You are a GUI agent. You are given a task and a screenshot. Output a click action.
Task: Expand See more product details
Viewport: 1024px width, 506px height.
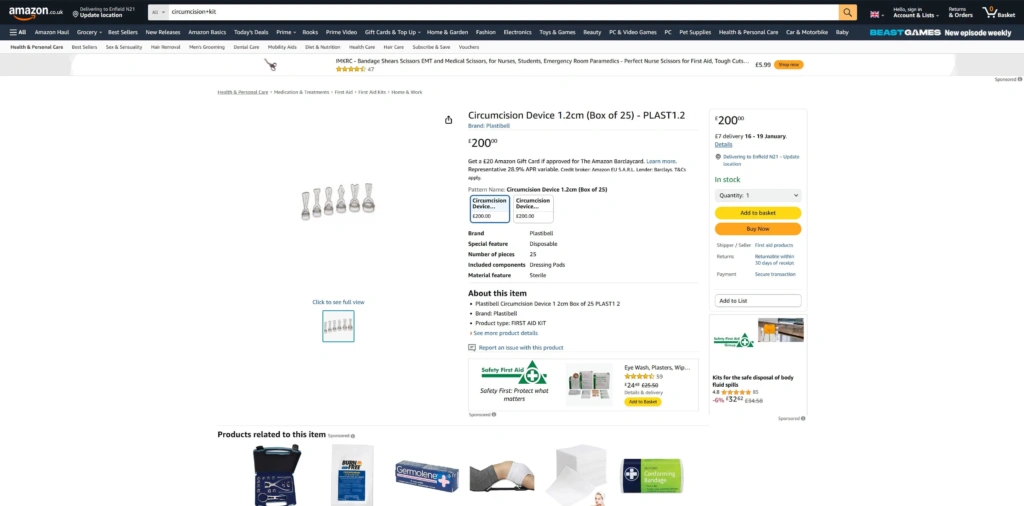(504, 333)
